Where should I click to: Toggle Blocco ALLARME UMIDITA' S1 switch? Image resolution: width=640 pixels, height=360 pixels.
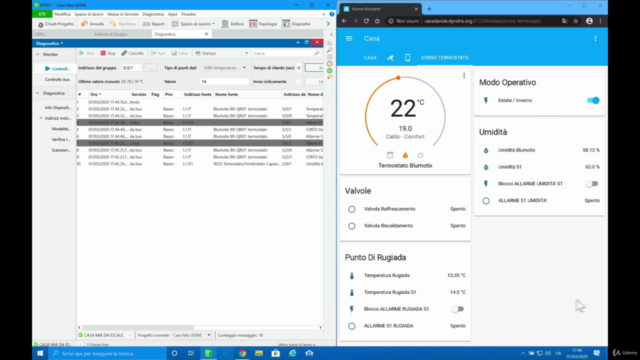click(x=592, y=184)
